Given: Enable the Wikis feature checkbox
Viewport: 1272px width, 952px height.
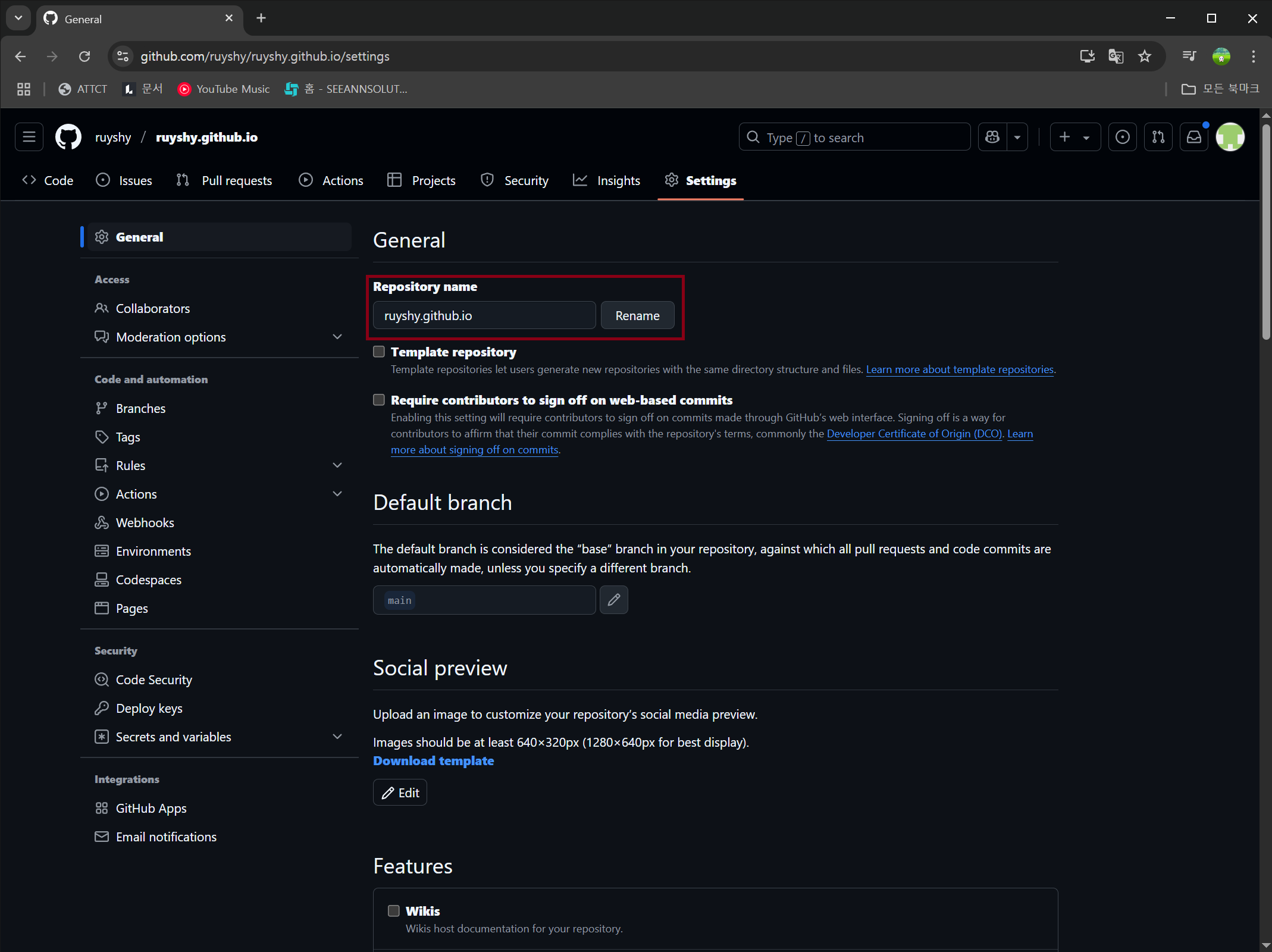Looking at the screenshot, I should [393, 911].
